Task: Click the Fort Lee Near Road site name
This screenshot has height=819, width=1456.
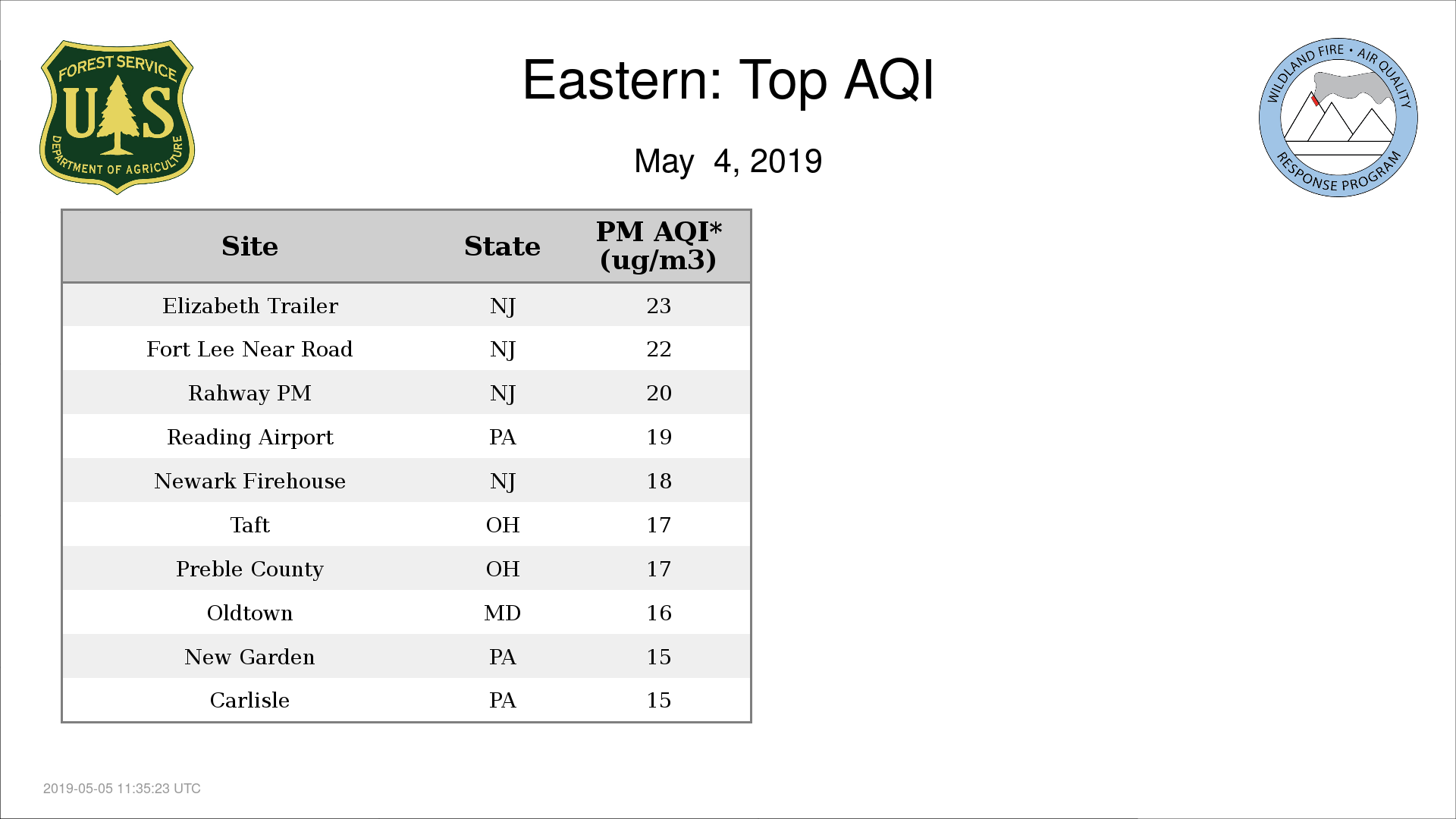Action: click(x=249, y=349)
